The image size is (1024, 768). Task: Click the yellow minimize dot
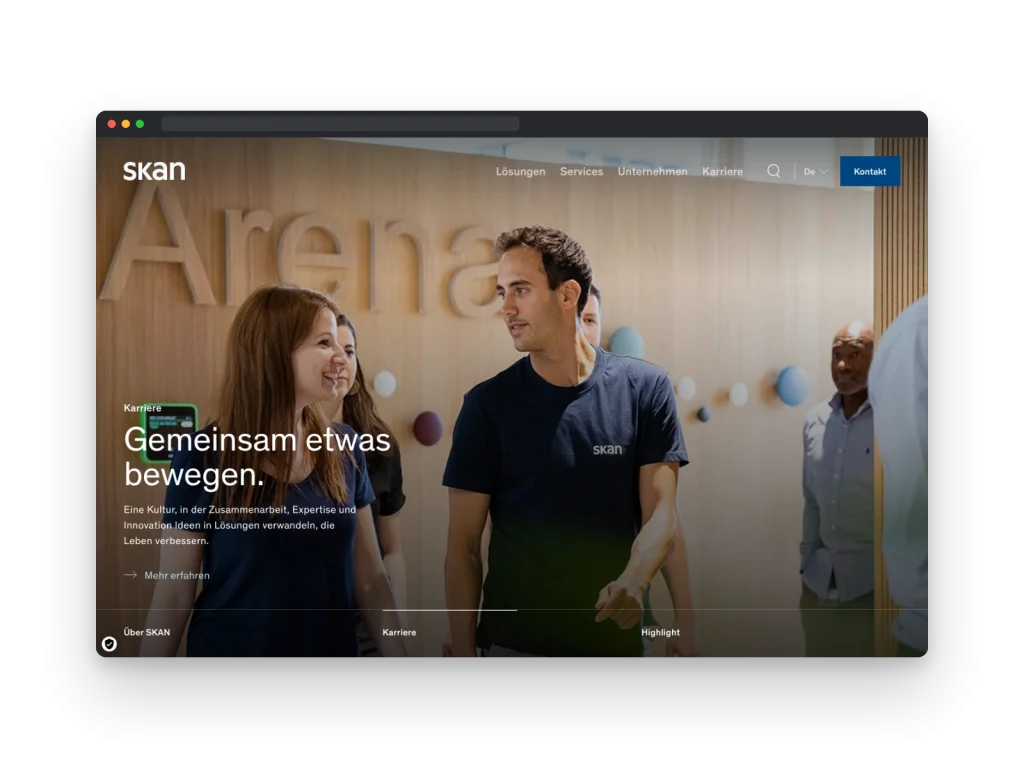(125, 124)
